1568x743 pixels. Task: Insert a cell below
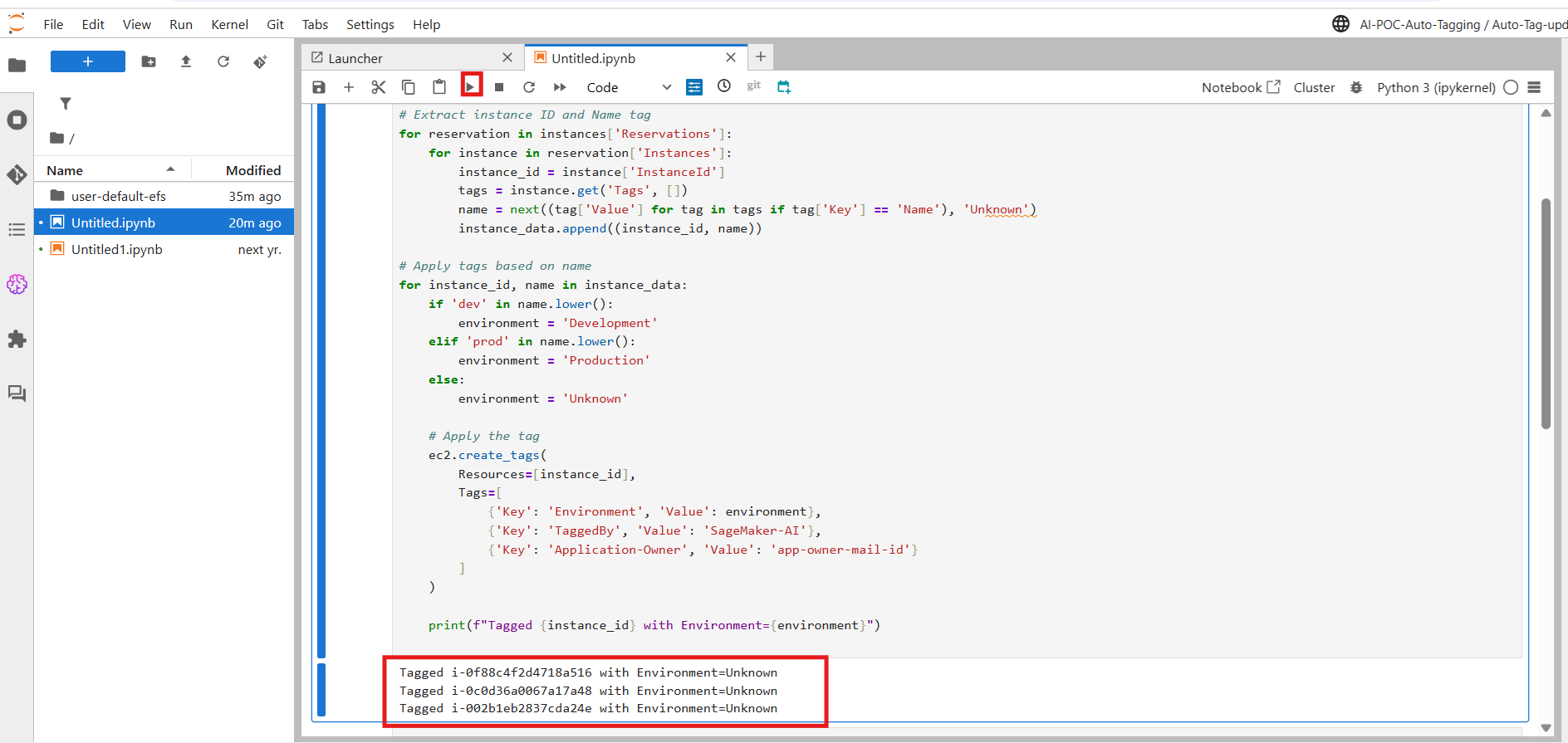349,87
